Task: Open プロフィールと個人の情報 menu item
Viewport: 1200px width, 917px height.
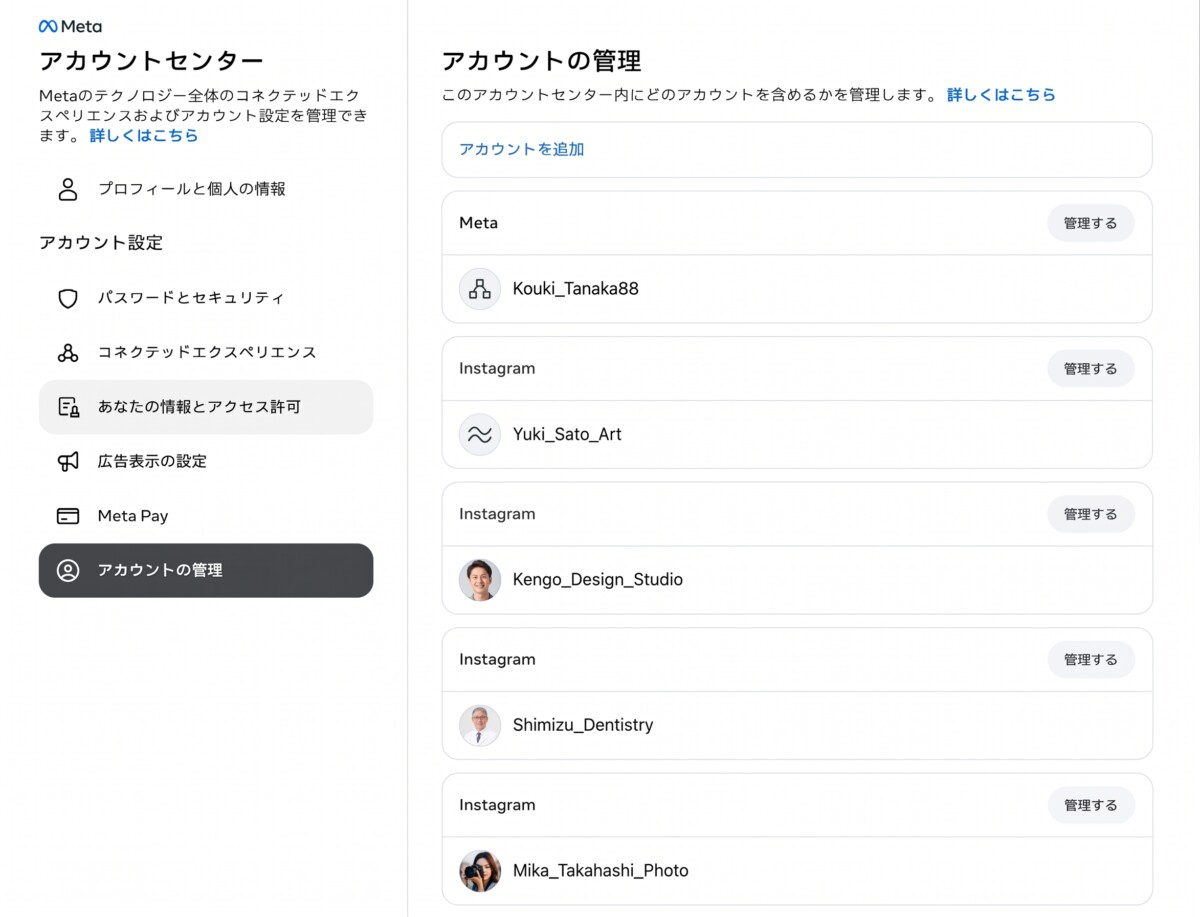Action: 206,189
